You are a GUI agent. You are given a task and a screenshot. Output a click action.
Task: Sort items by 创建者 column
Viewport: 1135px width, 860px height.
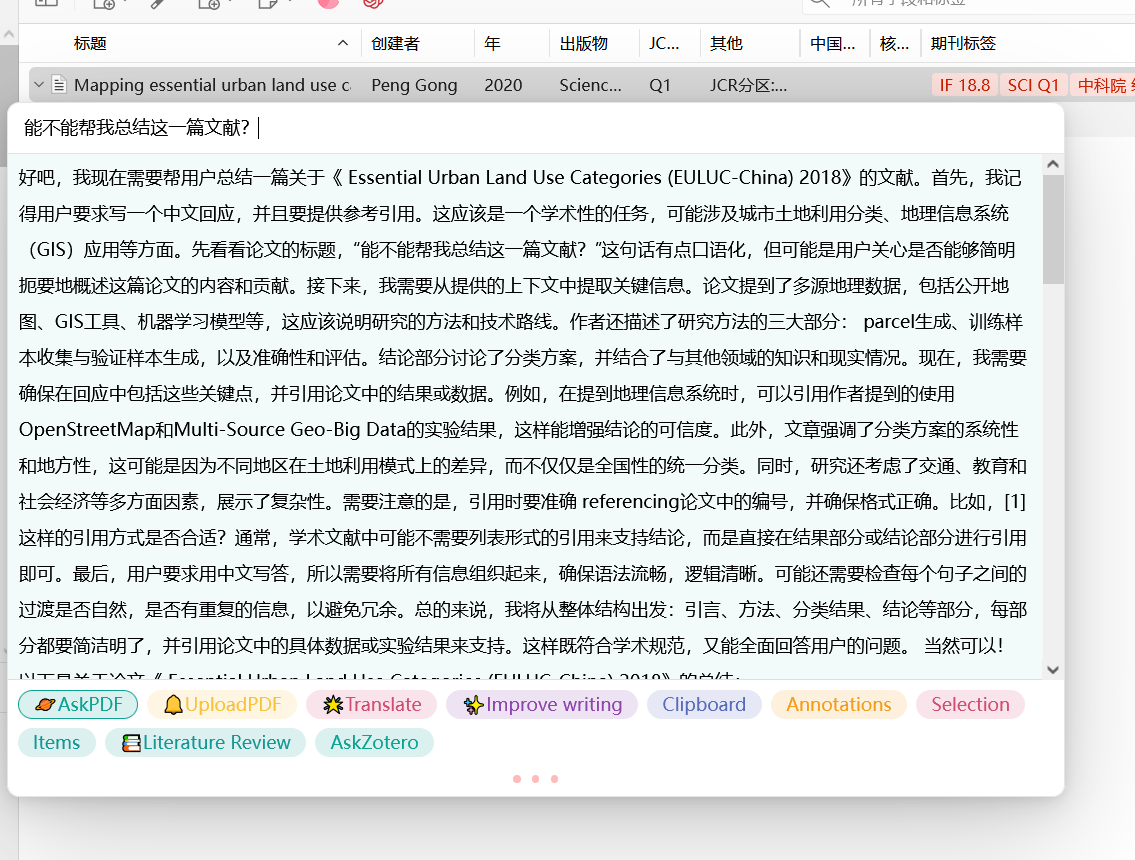coord(395,43)
